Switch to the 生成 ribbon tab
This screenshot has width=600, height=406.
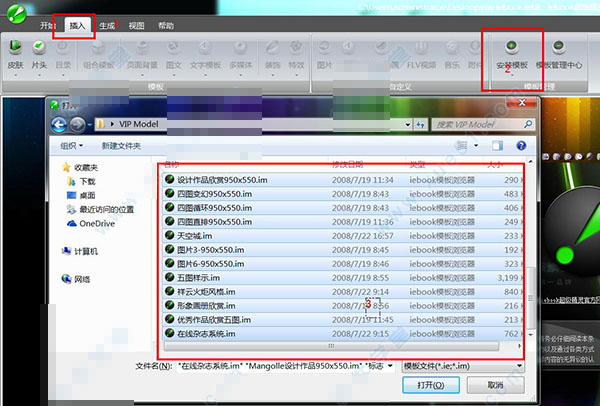(107, 25)
